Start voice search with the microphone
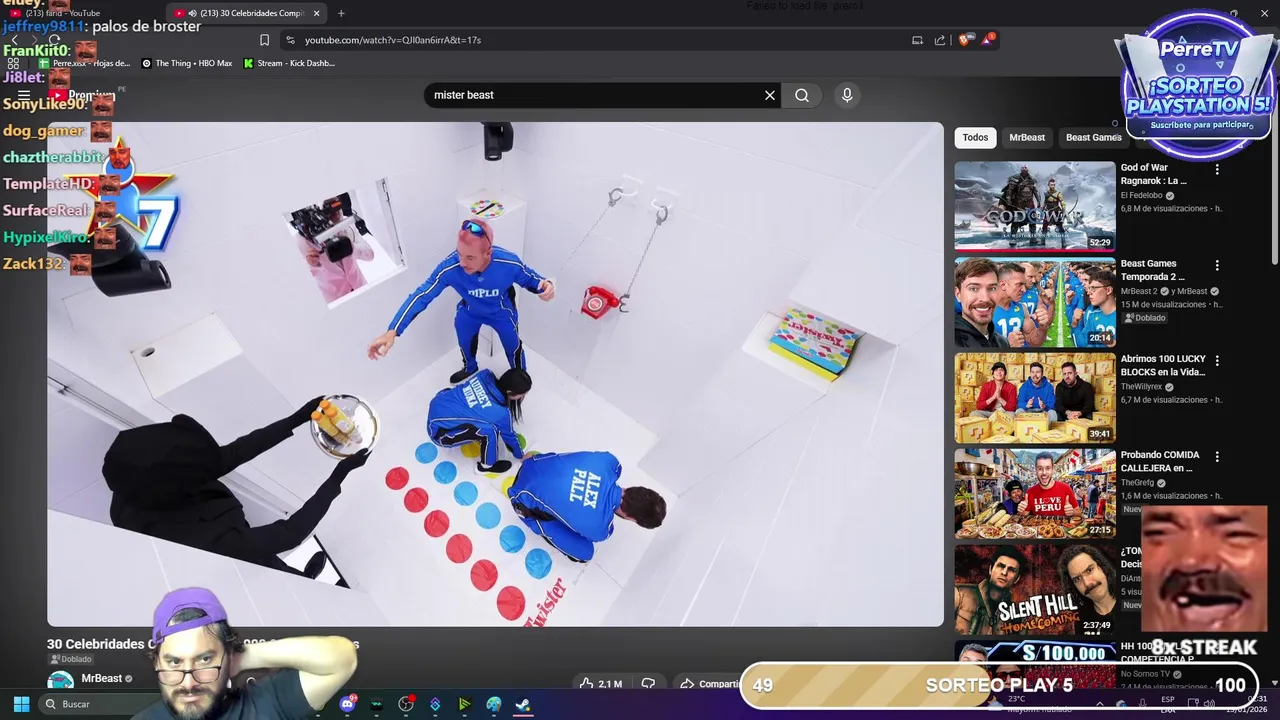1280x720 pixels. 847,95
